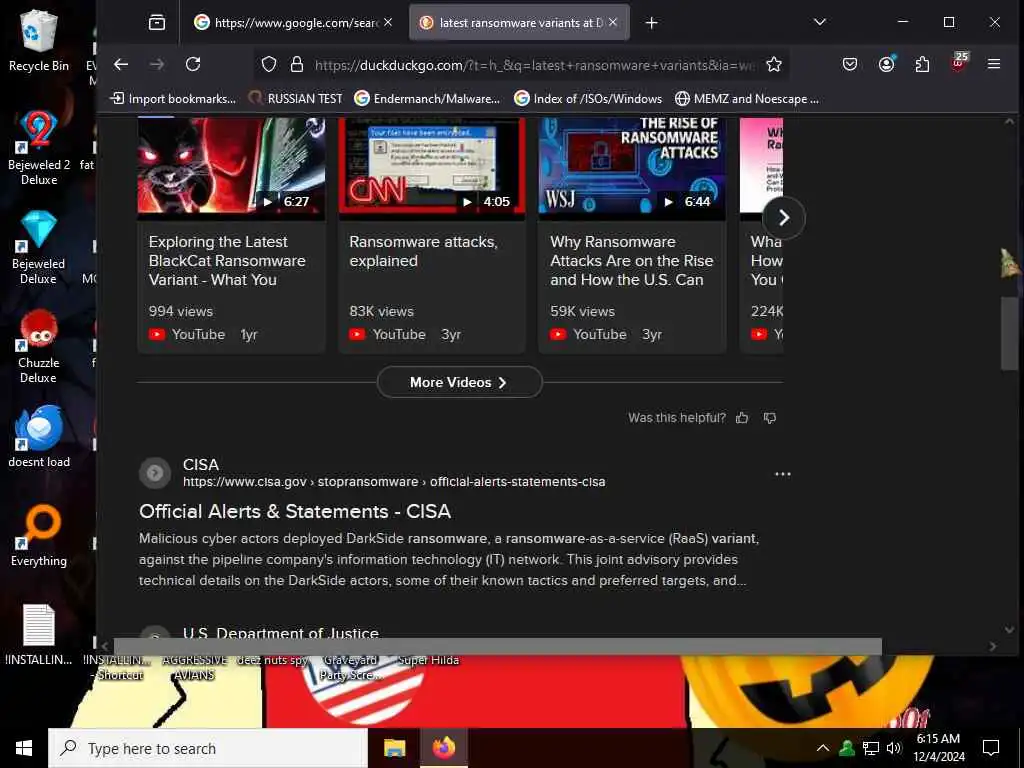Open the MEMZ and Noescape bookmark
Screen dimensions: 1024x768
tap(747, 99)
